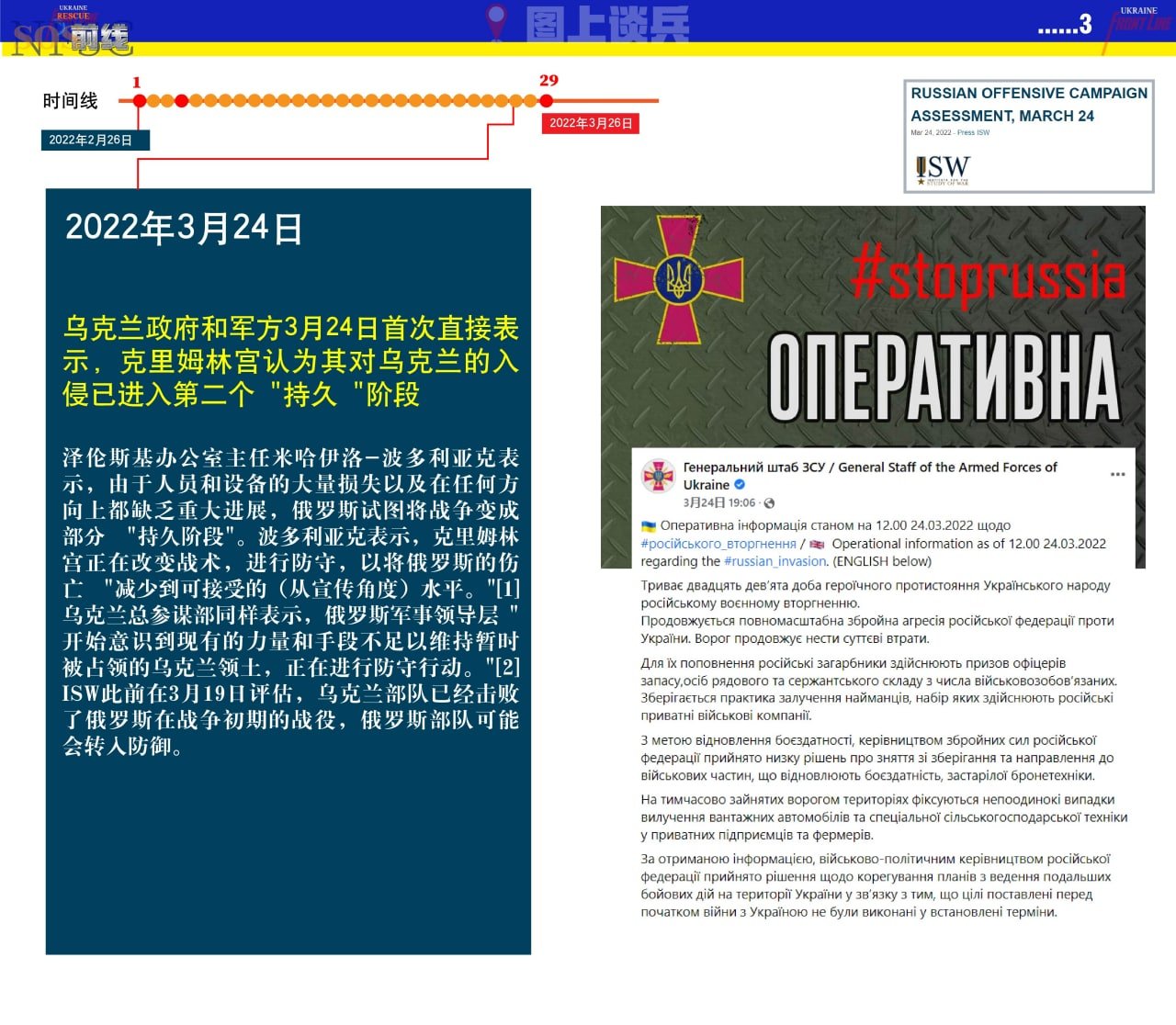Screen dimensions: 1176x1025
Task: Click the General Staff profile avatar
Action: click(x=658, y=476)
